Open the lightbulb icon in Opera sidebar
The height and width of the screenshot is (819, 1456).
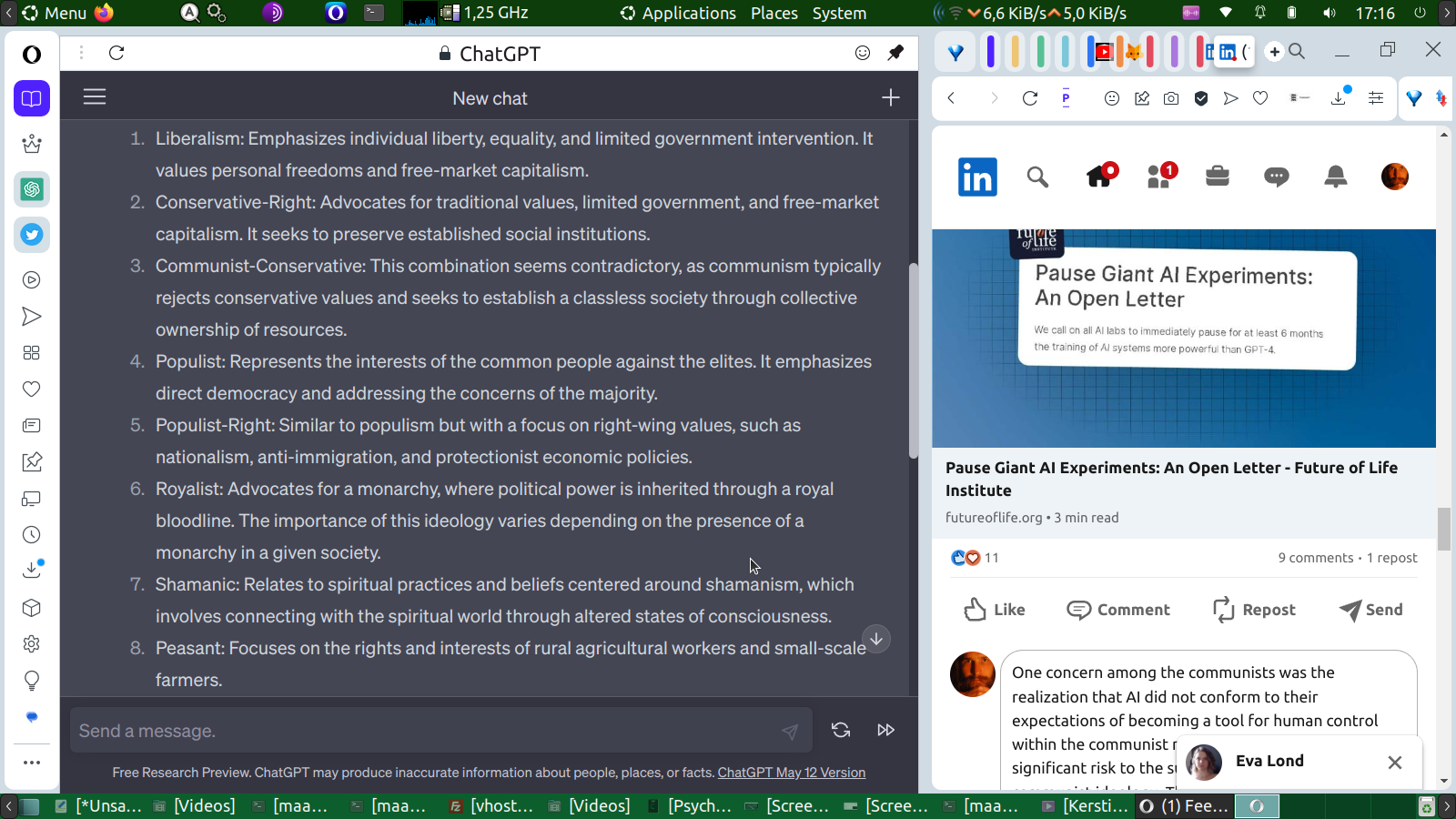[x=32, y=681]
